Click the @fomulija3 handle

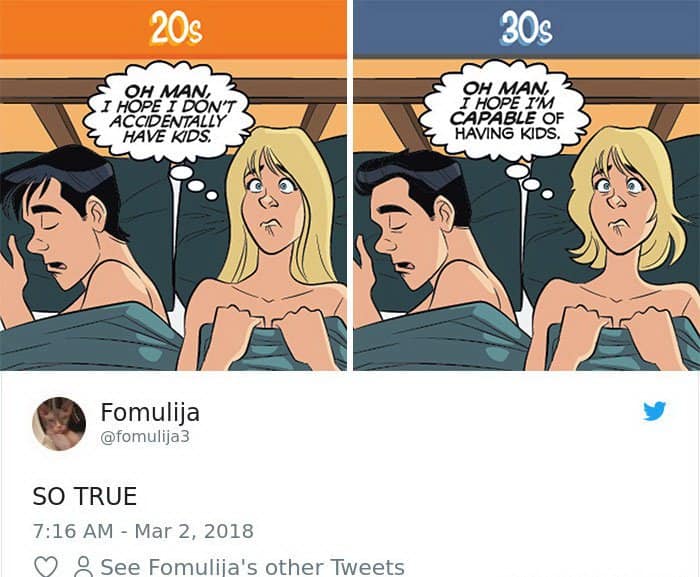(x=145, y=437)
